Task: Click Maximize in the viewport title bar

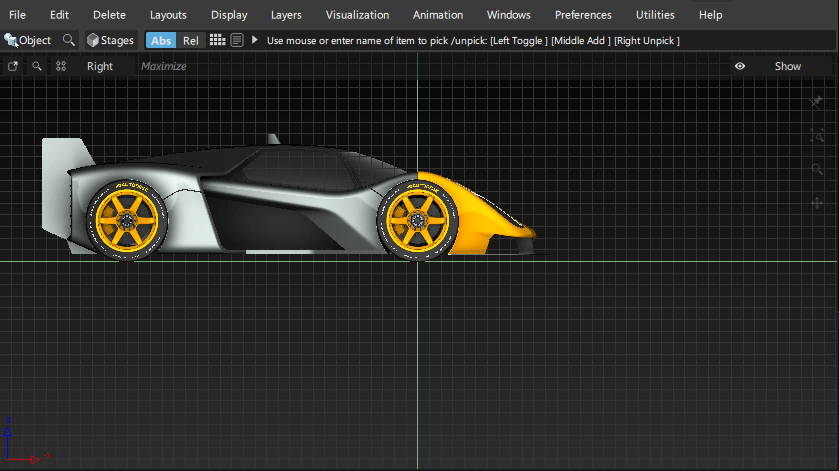Action: tap(164, 66)
